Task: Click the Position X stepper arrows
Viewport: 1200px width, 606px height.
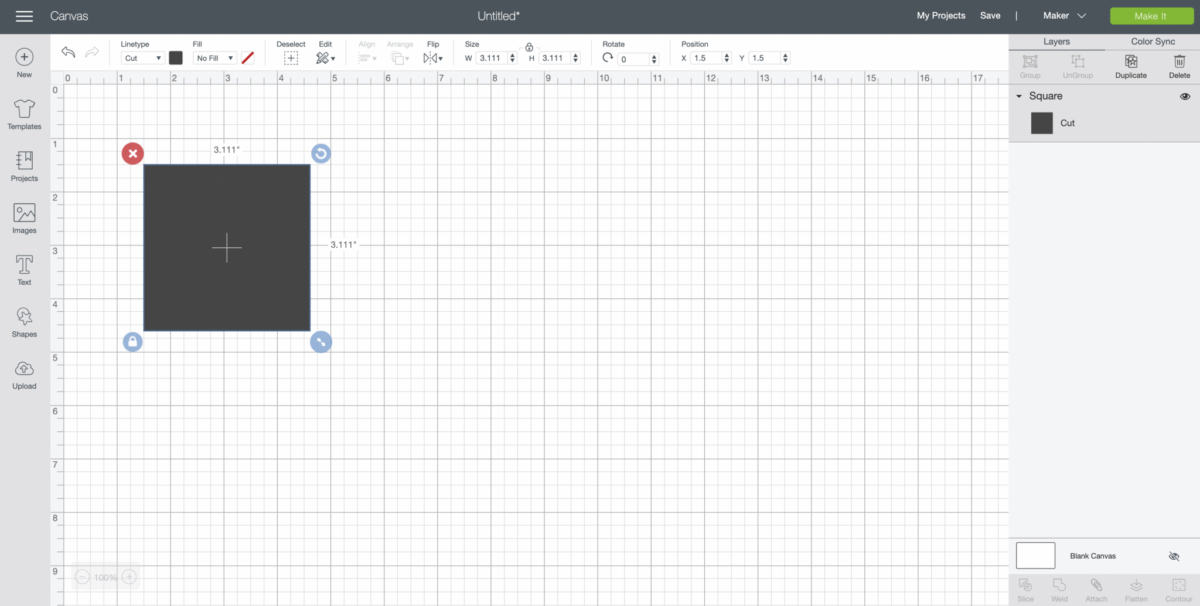Action: [727, 58]
